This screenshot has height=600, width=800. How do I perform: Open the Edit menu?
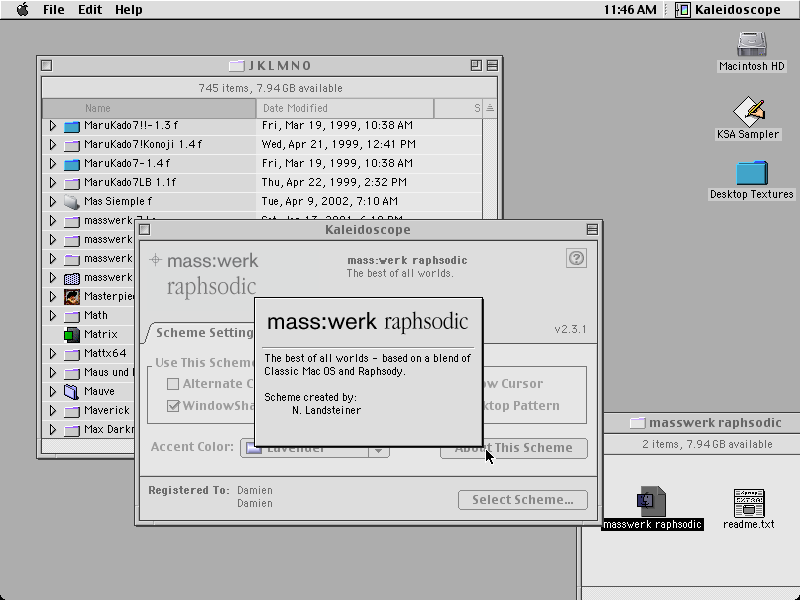(x=90, y=10)
